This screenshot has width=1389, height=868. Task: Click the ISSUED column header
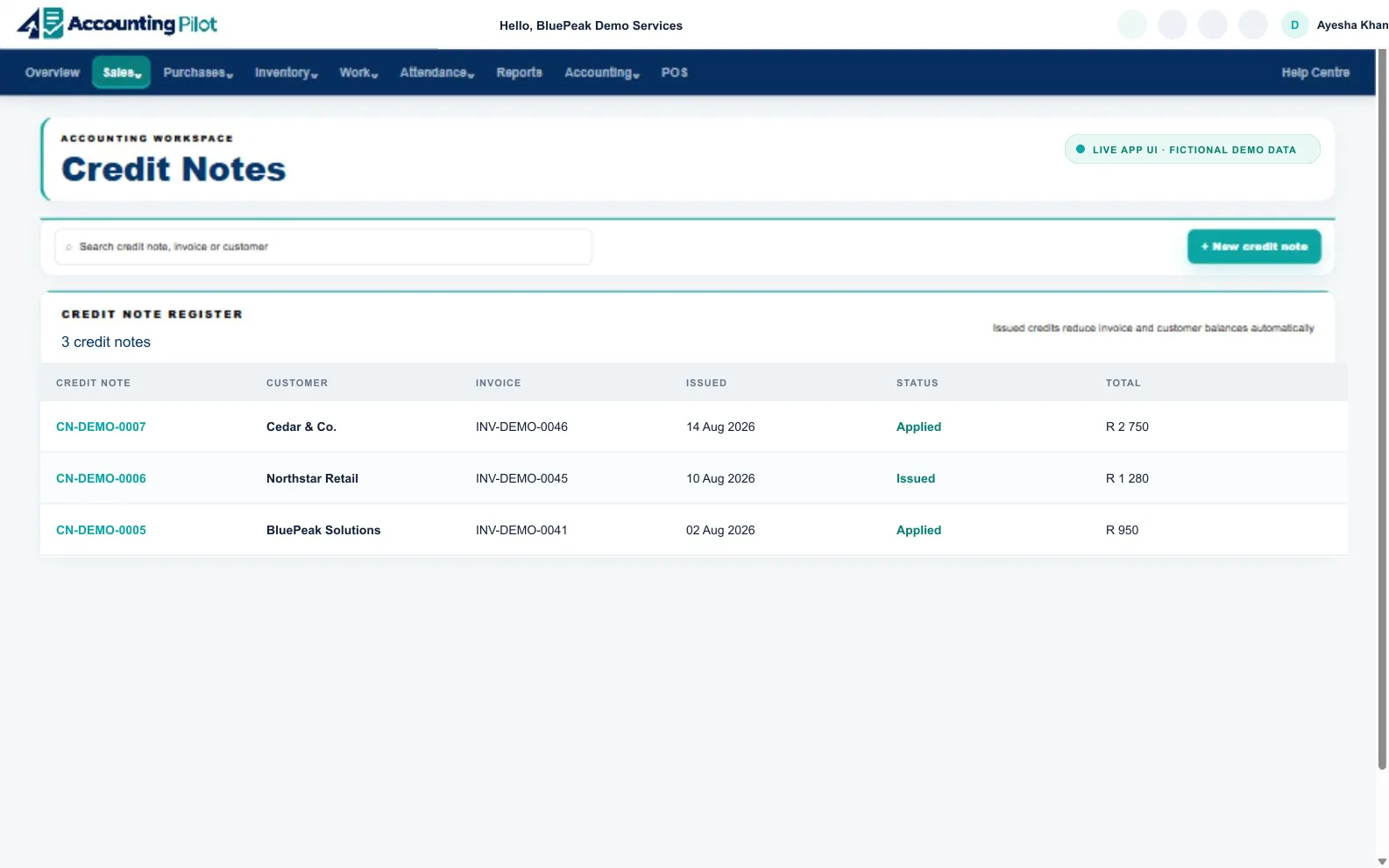pos(706,383)
